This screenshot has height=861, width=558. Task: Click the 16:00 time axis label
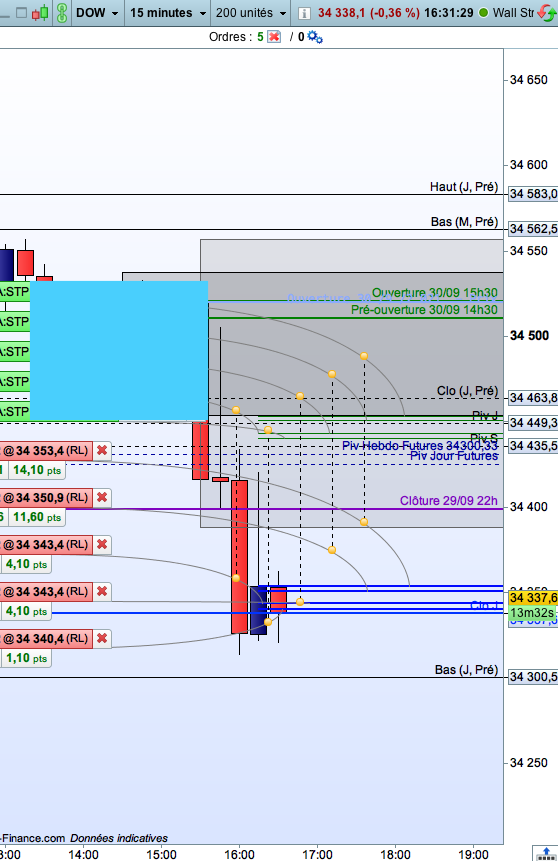(x=239, y=854)
